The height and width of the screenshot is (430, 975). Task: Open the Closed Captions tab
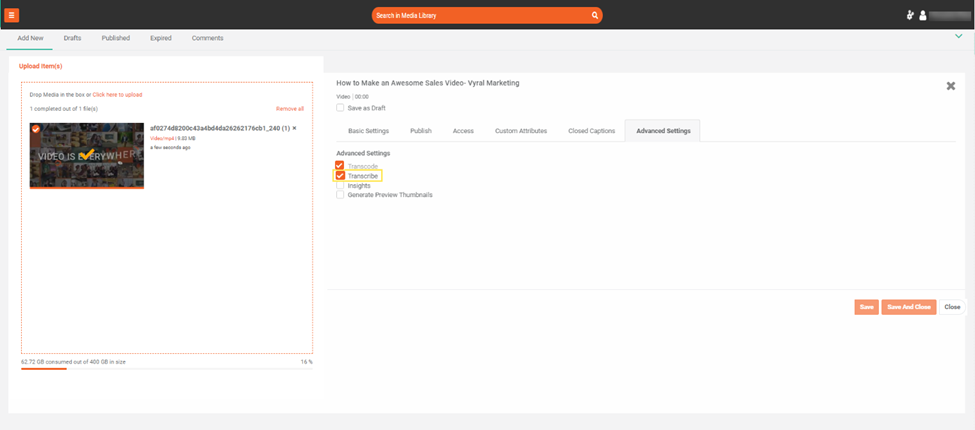click(x=591, y=131)
